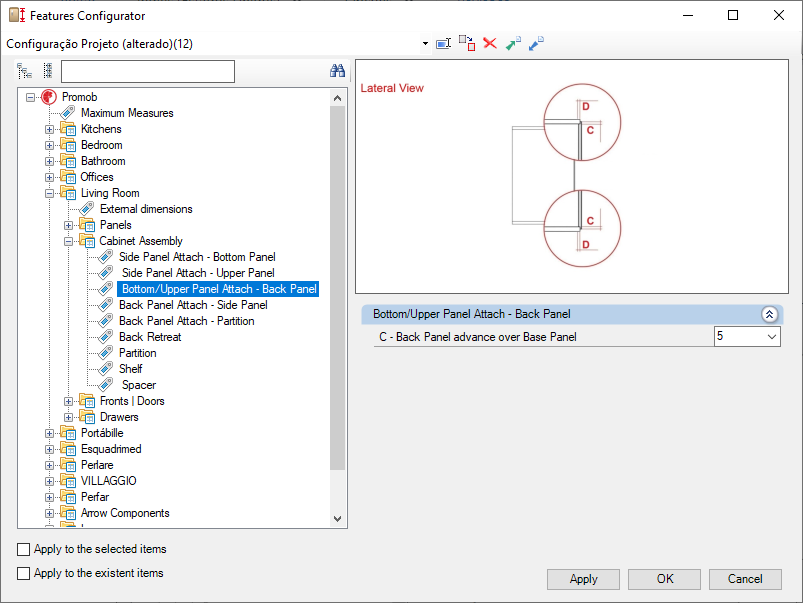This screenshot has height=603, width=803.
Task: Click the tag icon beside Back Retreat
Action: point(106,337)
